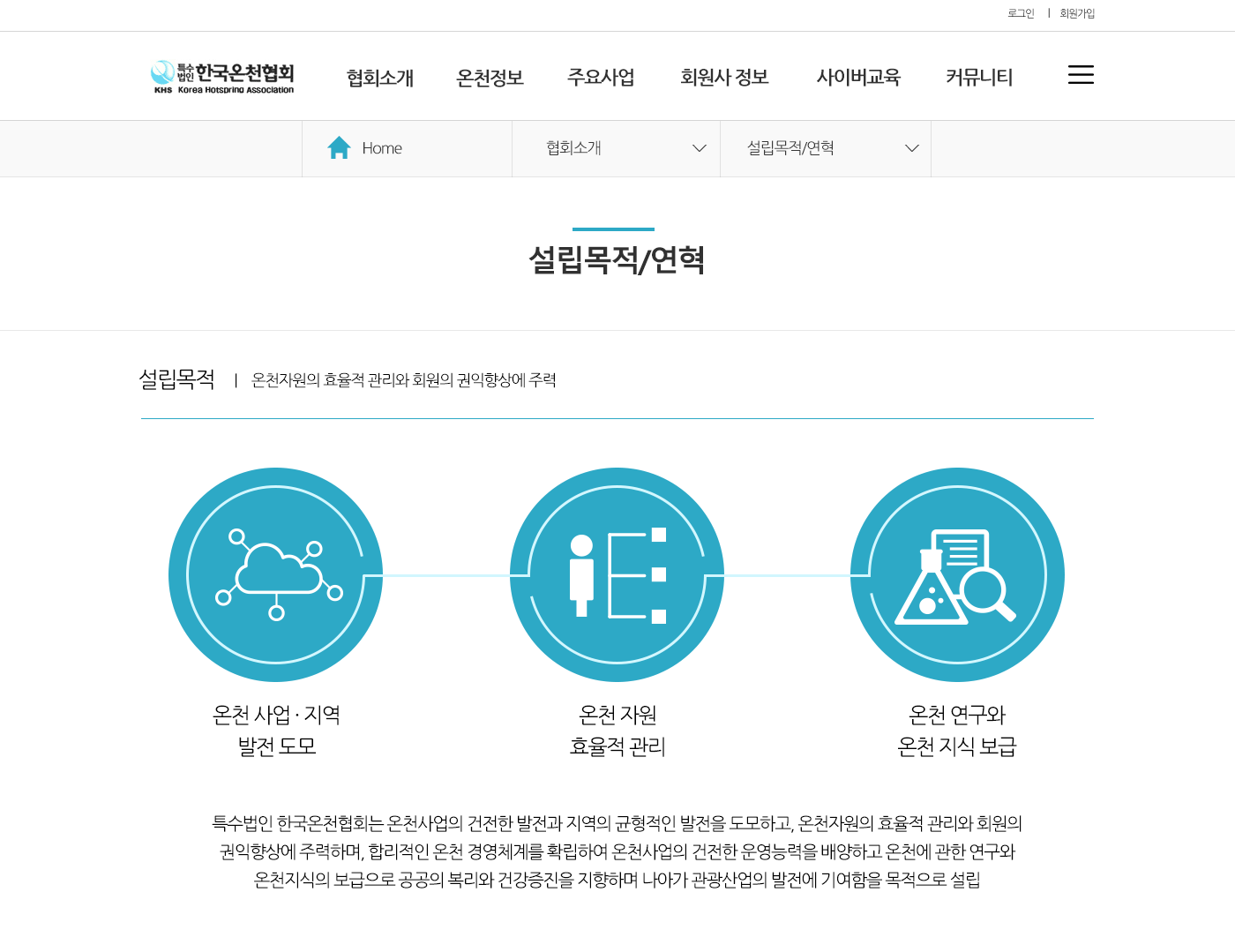Click the blue Home house icon

tap(339, 148)
